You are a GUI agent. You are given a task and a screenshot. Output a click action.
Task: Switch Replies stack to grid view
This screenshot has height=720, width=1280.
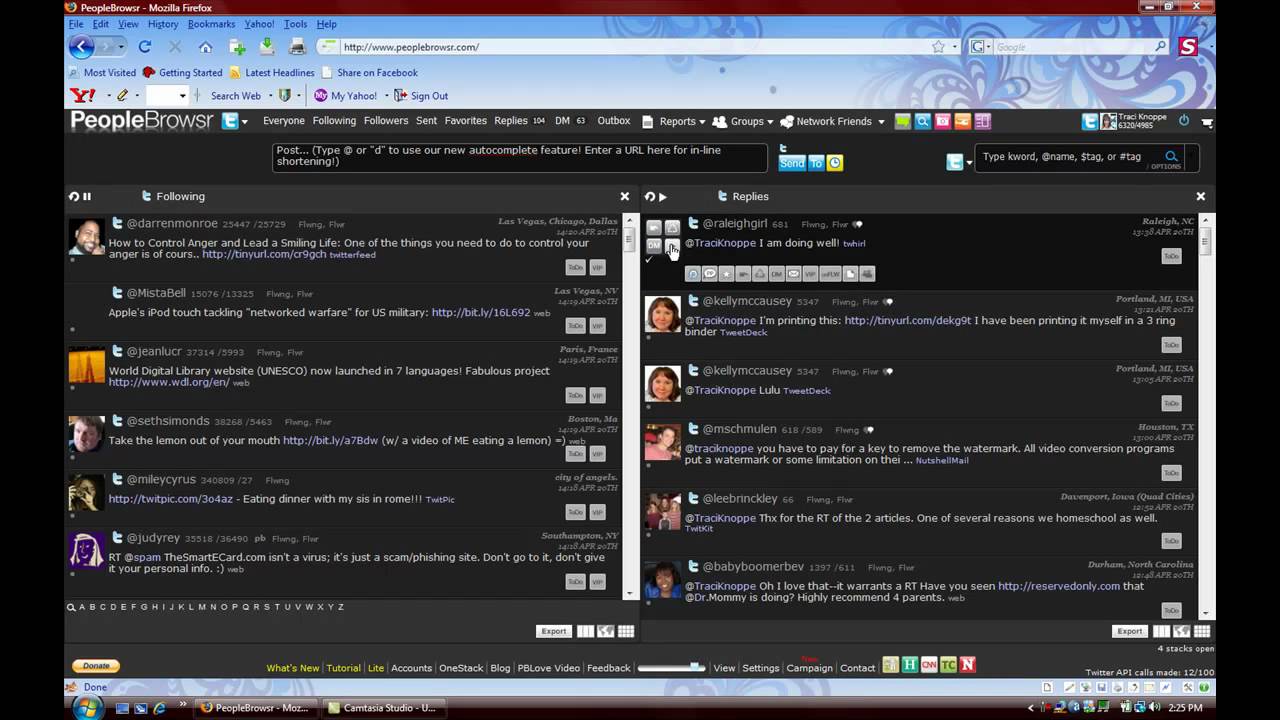tap(1202, 631)
